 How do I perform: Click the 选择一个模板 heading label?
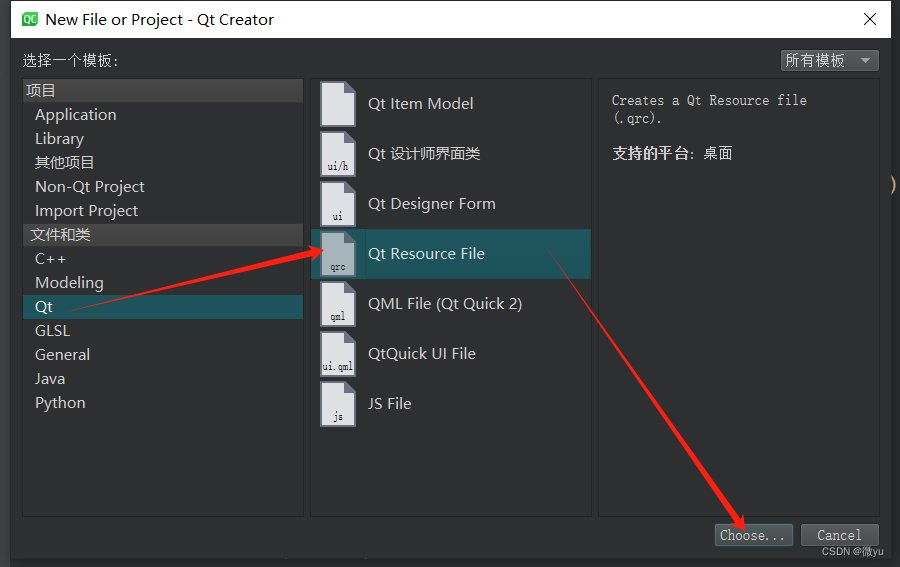(x=71, y=61)
